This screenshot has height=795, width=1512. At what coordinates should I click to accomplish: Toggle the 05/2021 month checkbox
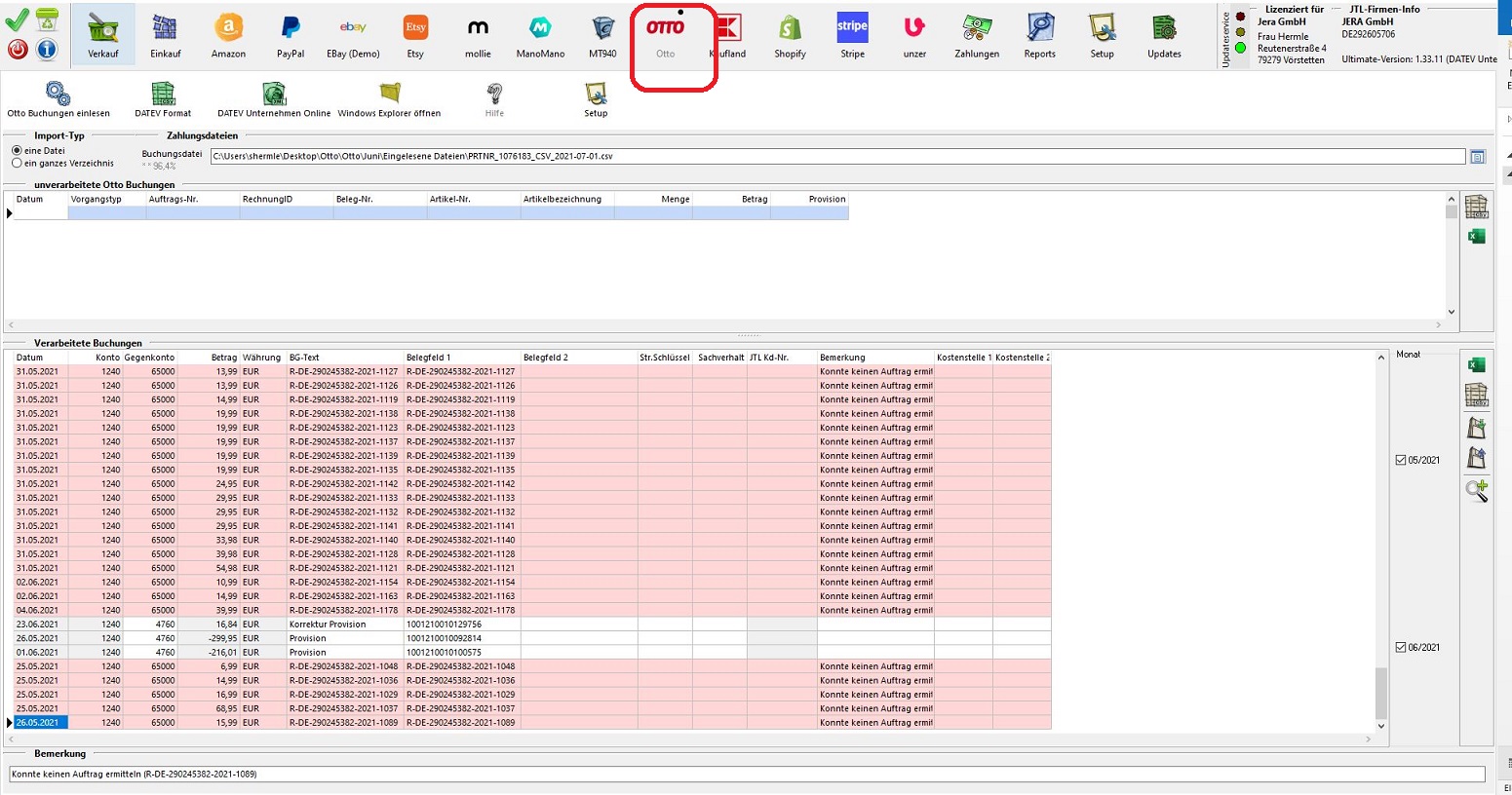pyautogui.click(x=1401, y=460)
